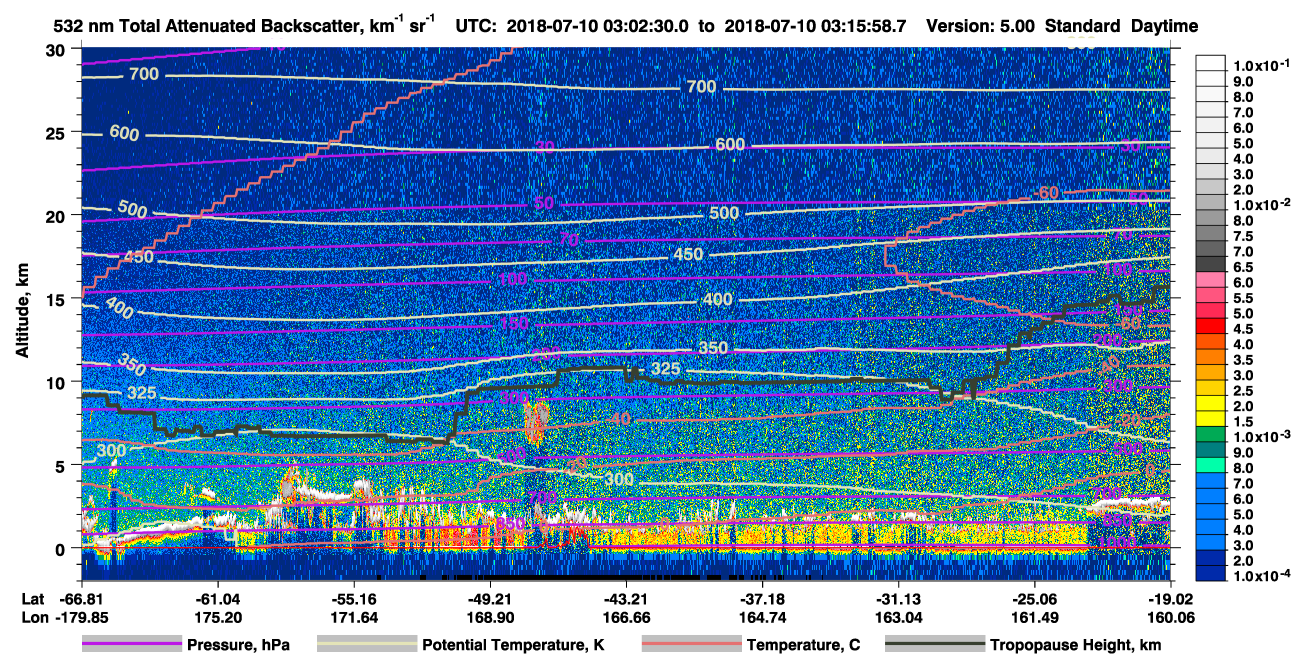1300x667 pixels.
Task: Click the 'Temperature, C' legend label
Action: 803,645
